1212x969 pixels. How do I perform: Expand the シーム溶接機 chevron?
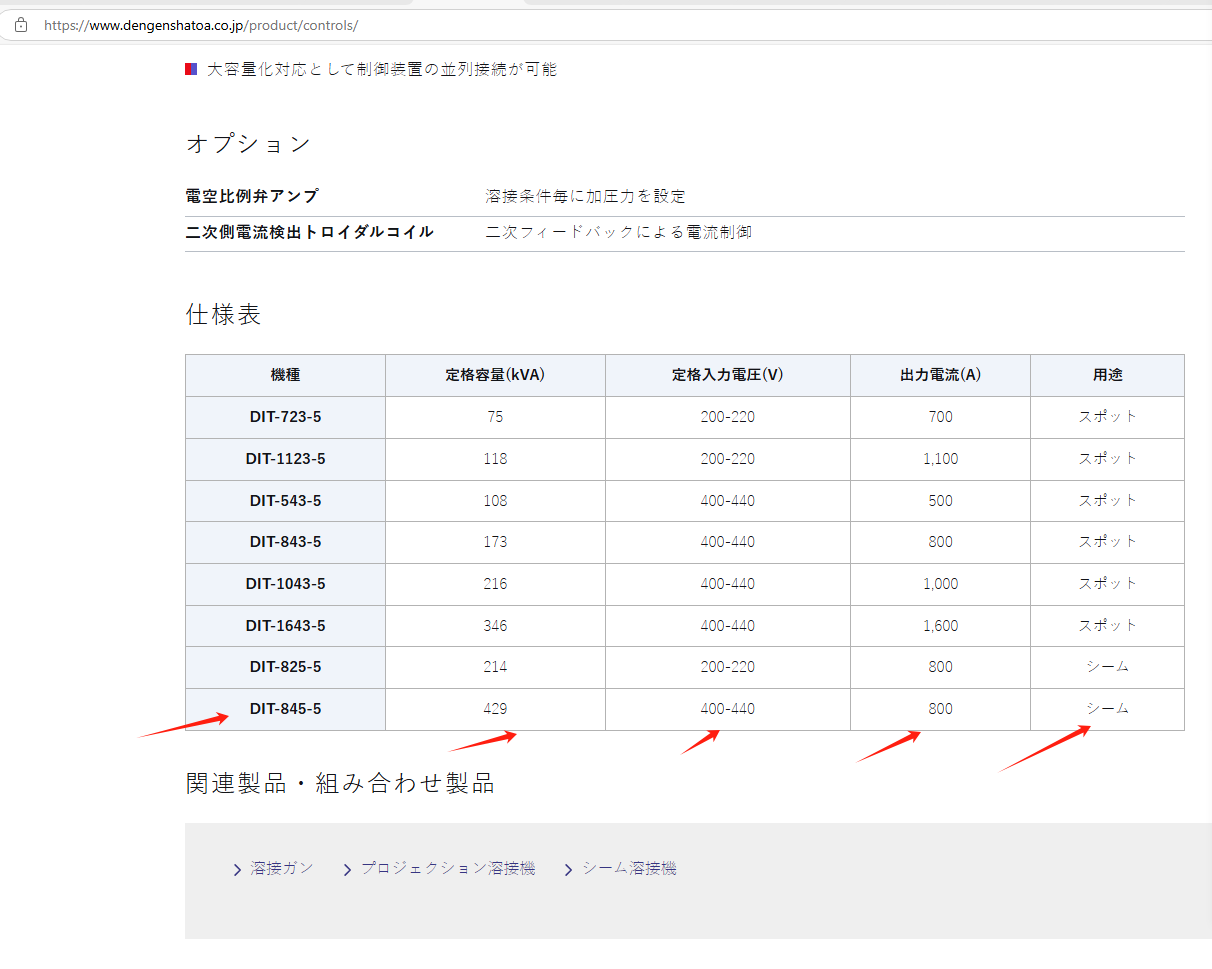coord(568,868)
